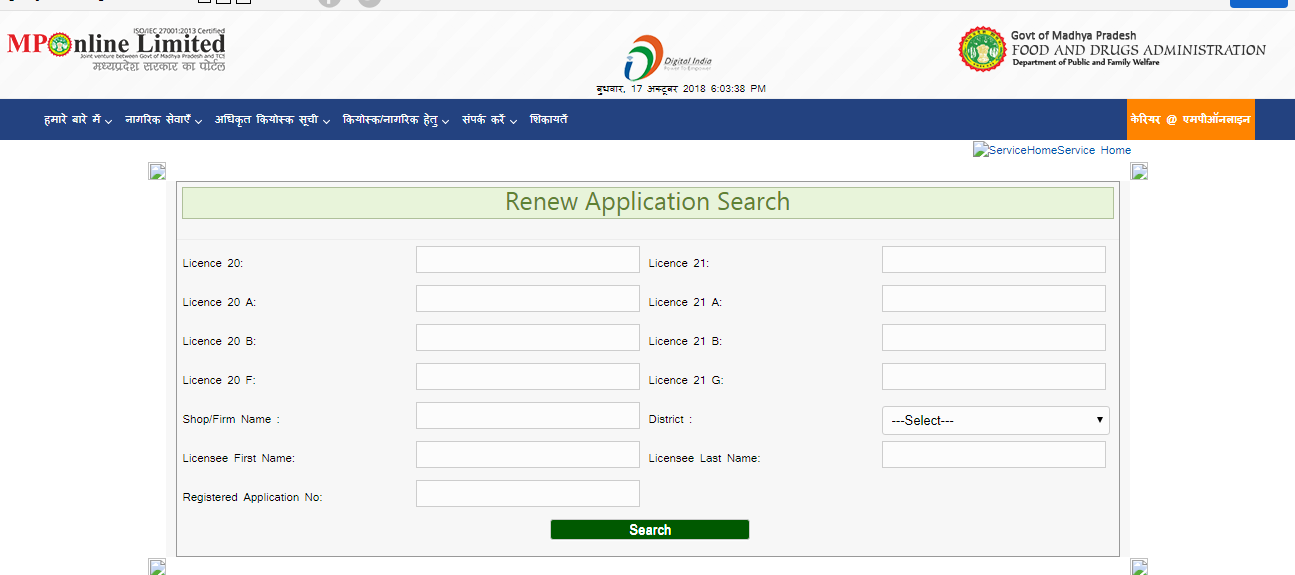Click the Govt of Madhya Pradesh emblem
The image size is (1295, 575).
point(982,50)
